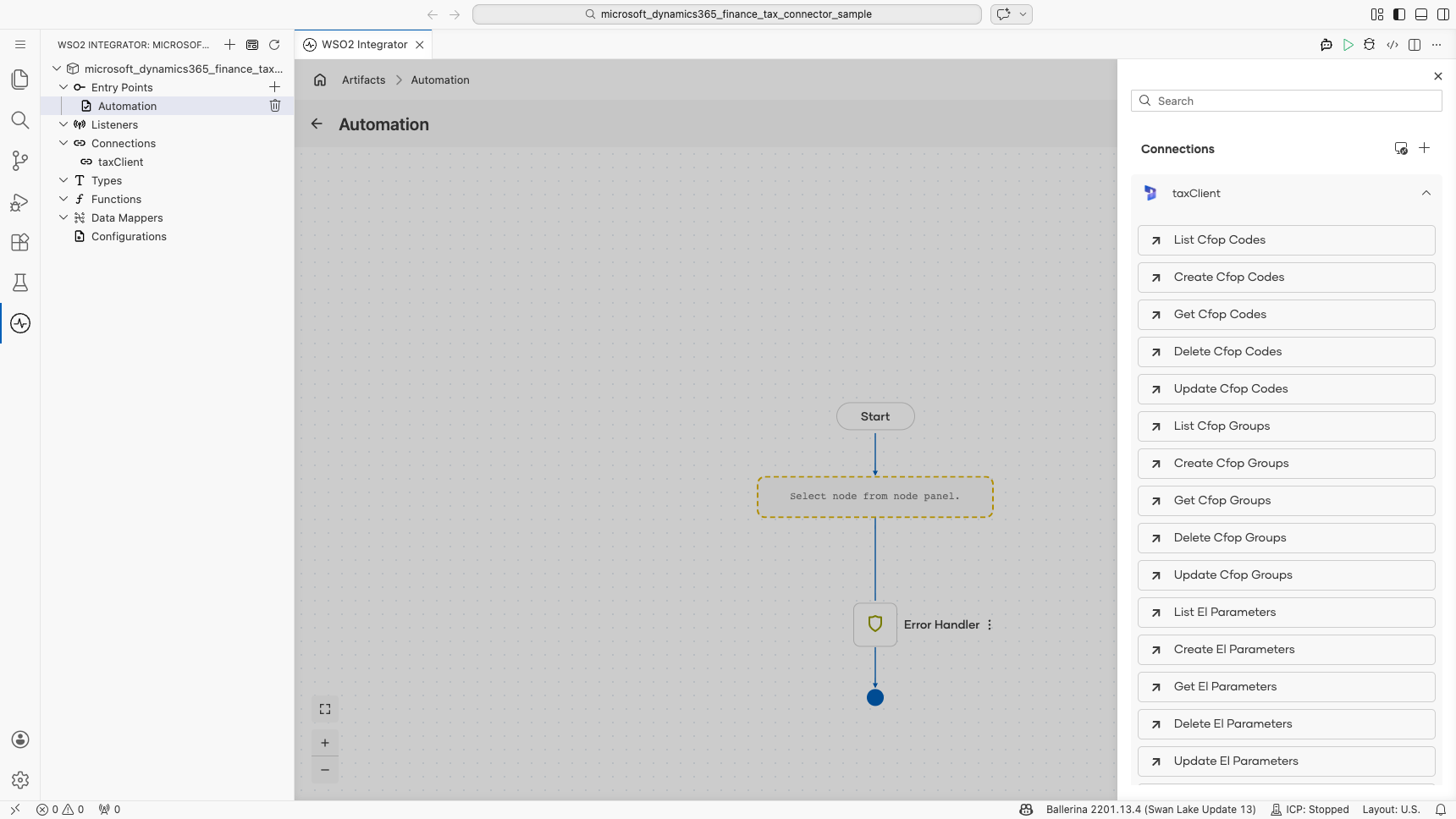Choose the Get El Parameters action

1286,687
